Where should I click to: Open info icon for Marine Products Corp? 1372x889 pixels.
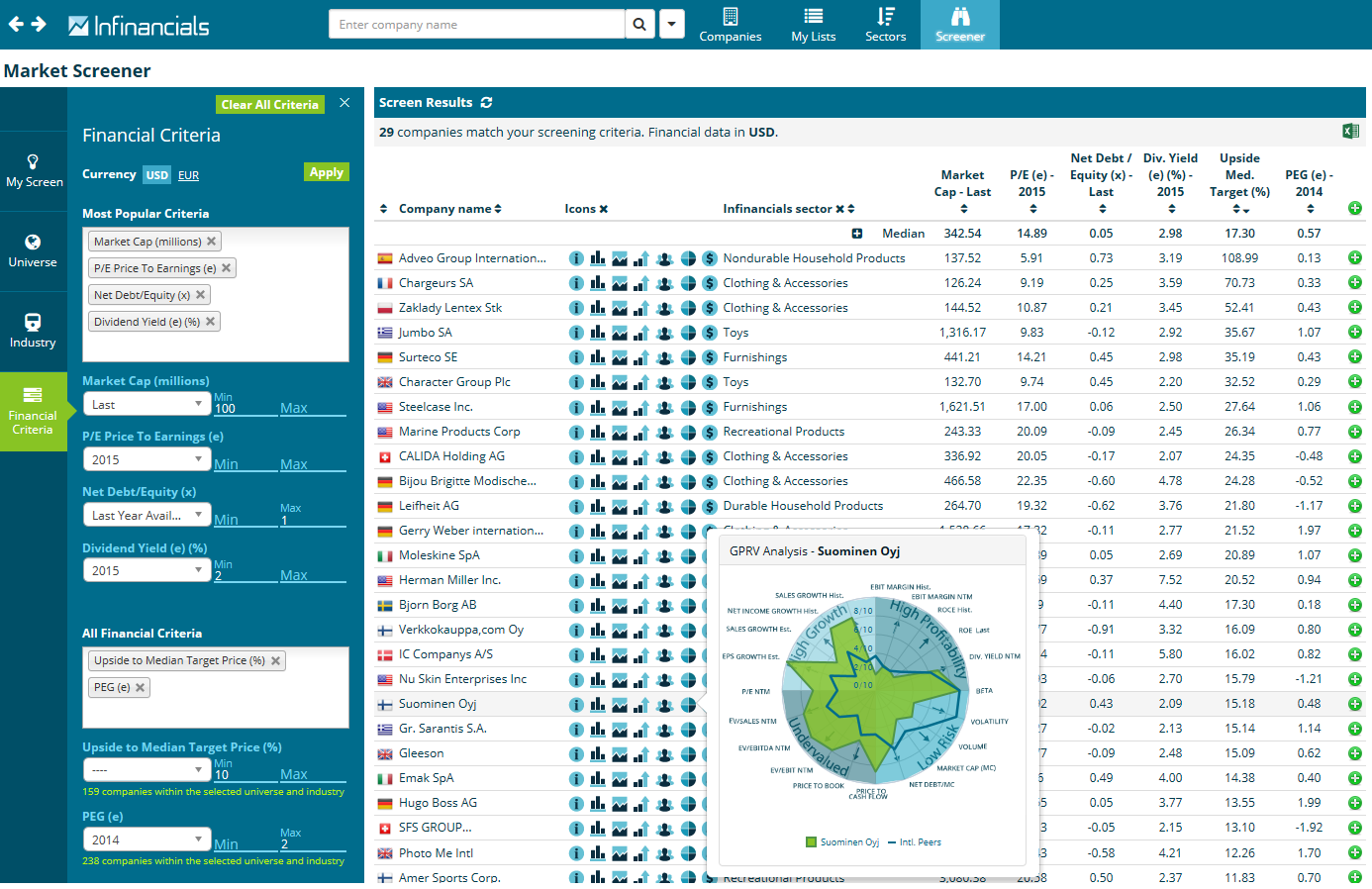(576, 432)
